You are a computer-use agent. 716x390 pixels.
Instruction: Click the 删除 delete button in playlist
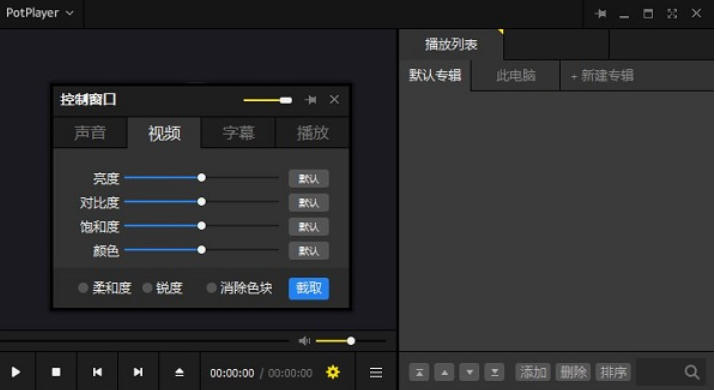(x=573, y=372)
